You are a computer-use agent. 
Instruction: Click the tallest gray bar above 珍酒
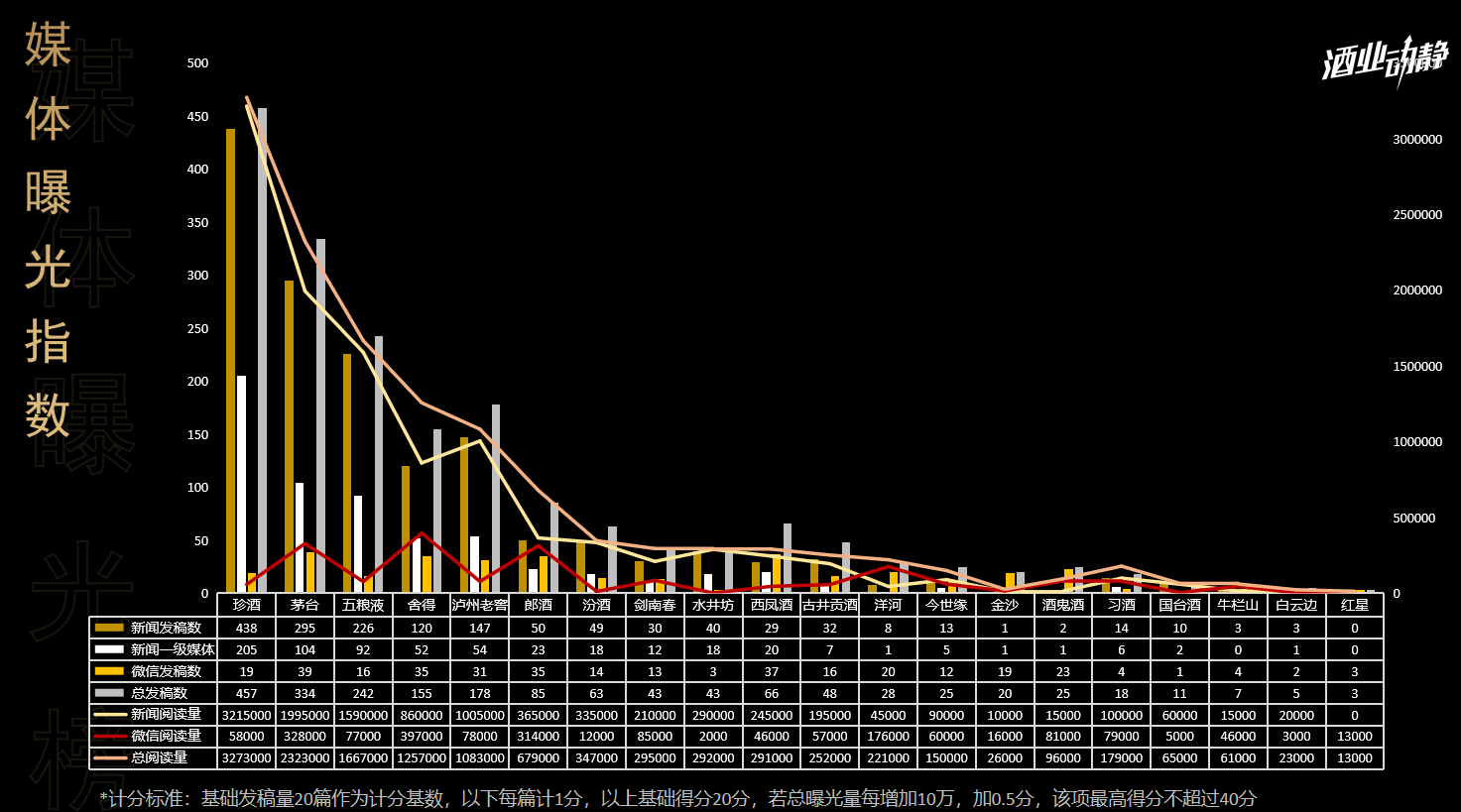click(x=262, y=350)
